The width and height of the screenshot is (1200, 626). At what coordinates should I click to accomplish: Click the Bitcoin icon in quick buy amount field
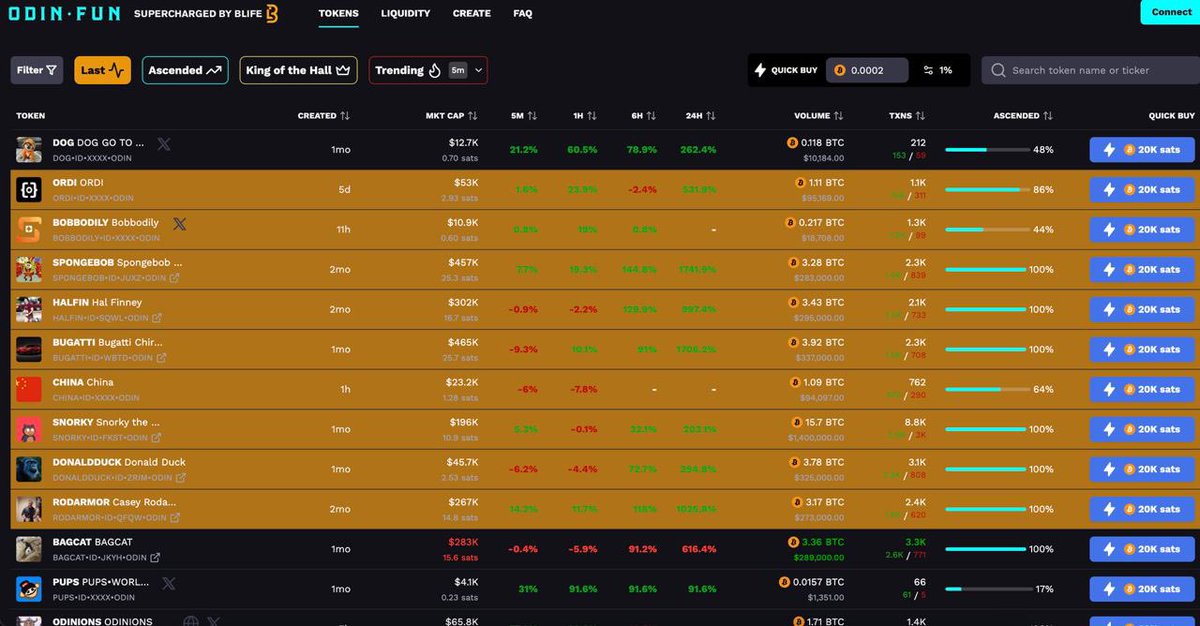tap(840, 71)
